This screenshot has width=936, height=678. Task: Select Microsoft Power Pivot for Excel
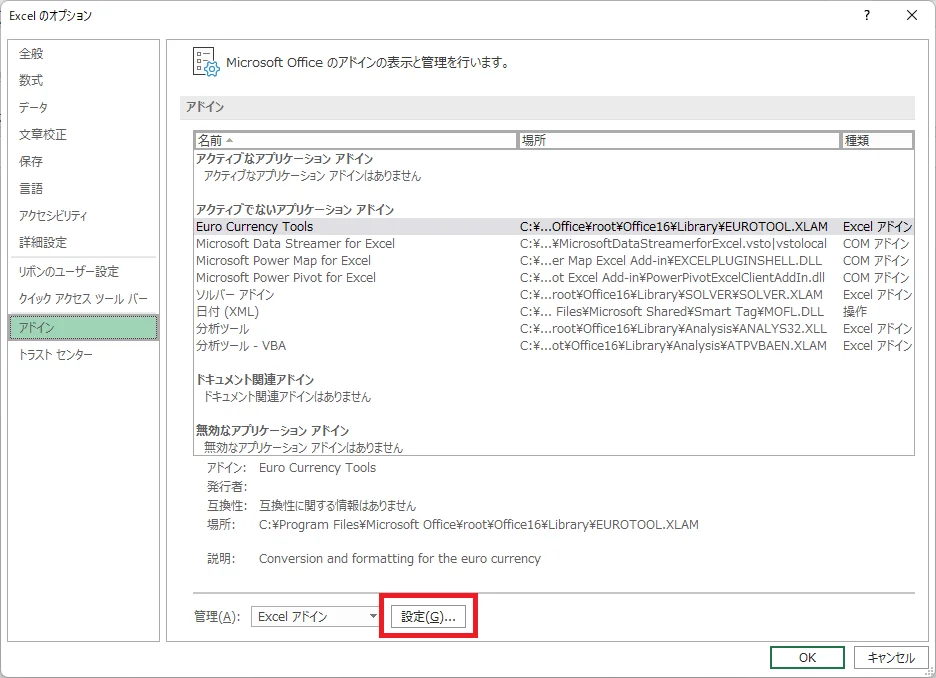[x=286, y=278]
